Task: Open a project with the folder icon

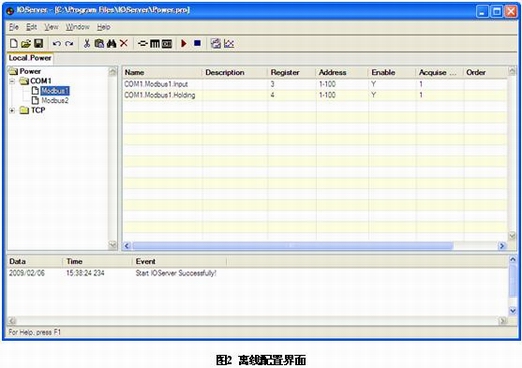Action: tap(26, 43)
